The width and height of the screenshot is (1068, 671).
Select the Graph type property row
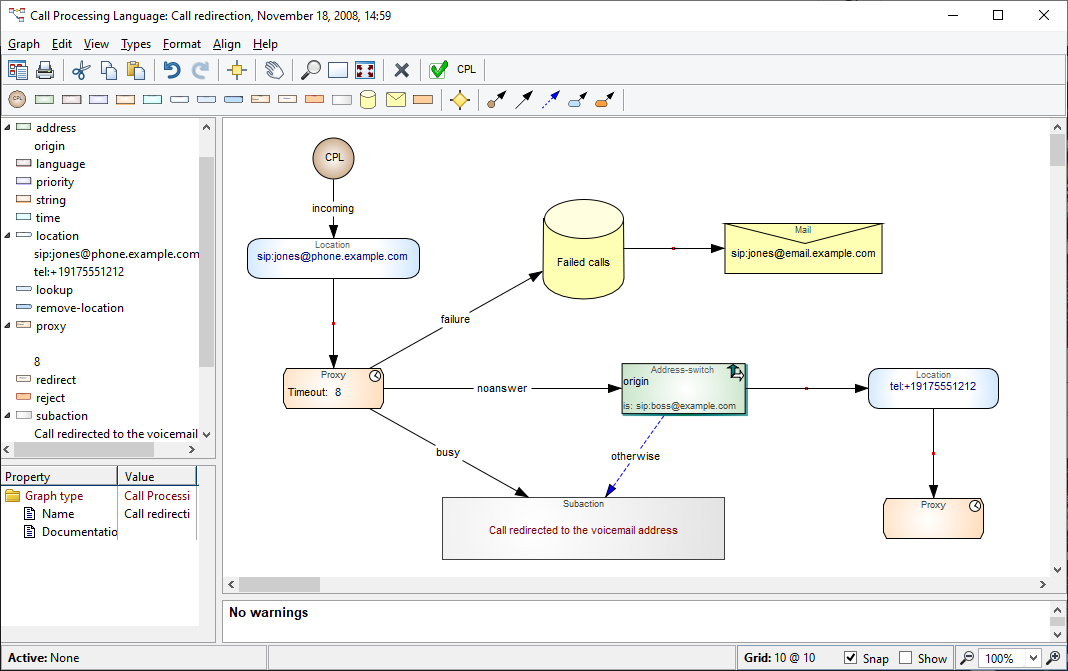(x=54, y=496)
